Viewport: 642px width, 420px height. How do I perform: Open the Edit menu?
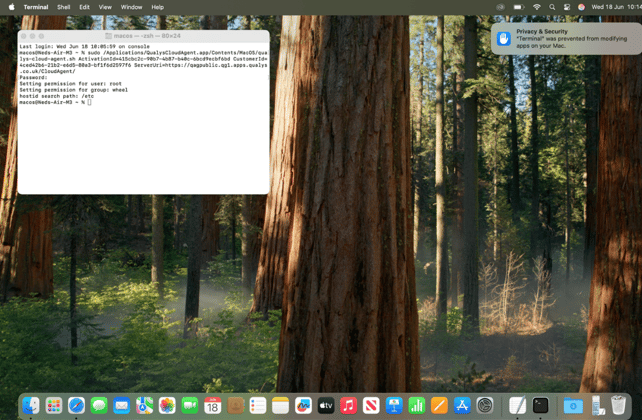click(x=84, y=7)
